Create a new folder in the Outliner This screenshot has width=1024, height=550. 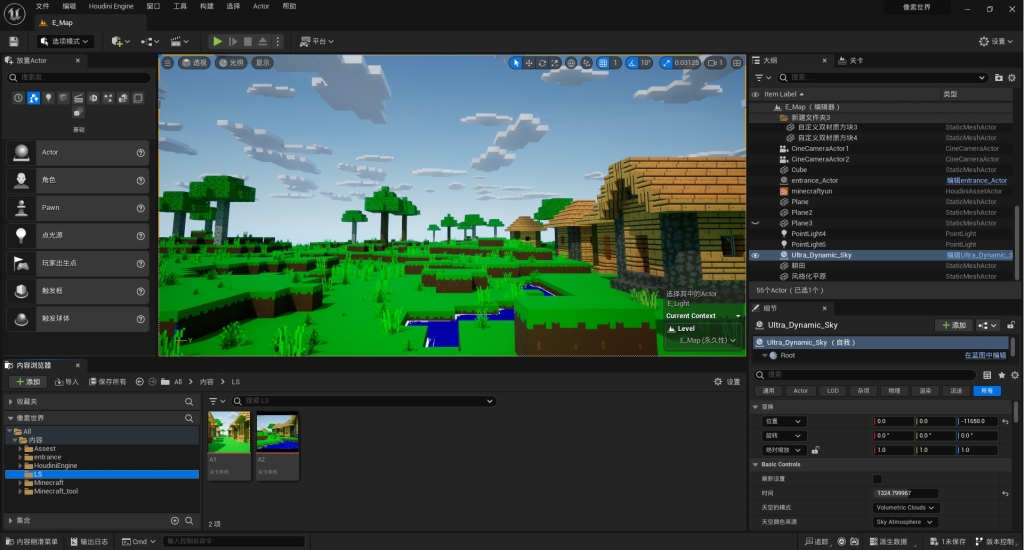click(999, 77)
